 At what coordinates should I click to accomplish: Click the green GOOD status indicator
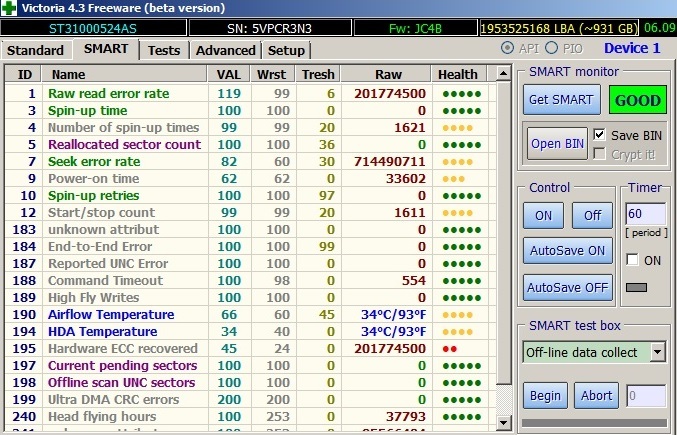tap(638, 100)
